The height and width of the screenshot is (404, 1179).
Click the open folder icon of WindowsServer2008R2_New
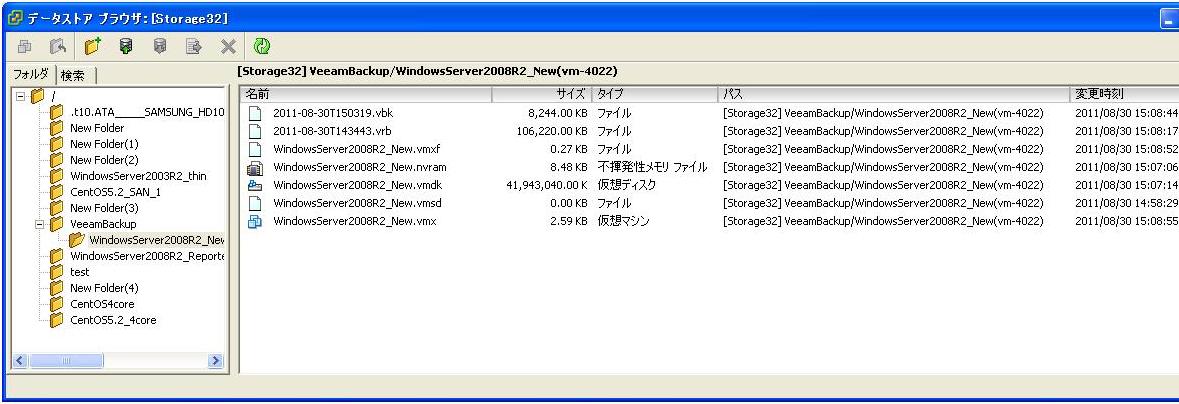pos(76,240)
